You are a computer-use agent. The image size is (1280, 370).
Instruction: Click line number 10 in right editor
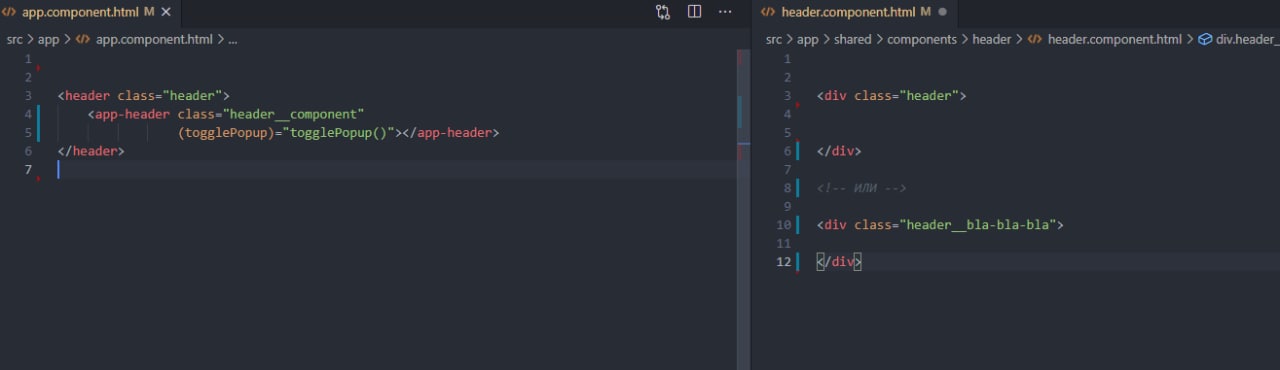coord(784,225)
